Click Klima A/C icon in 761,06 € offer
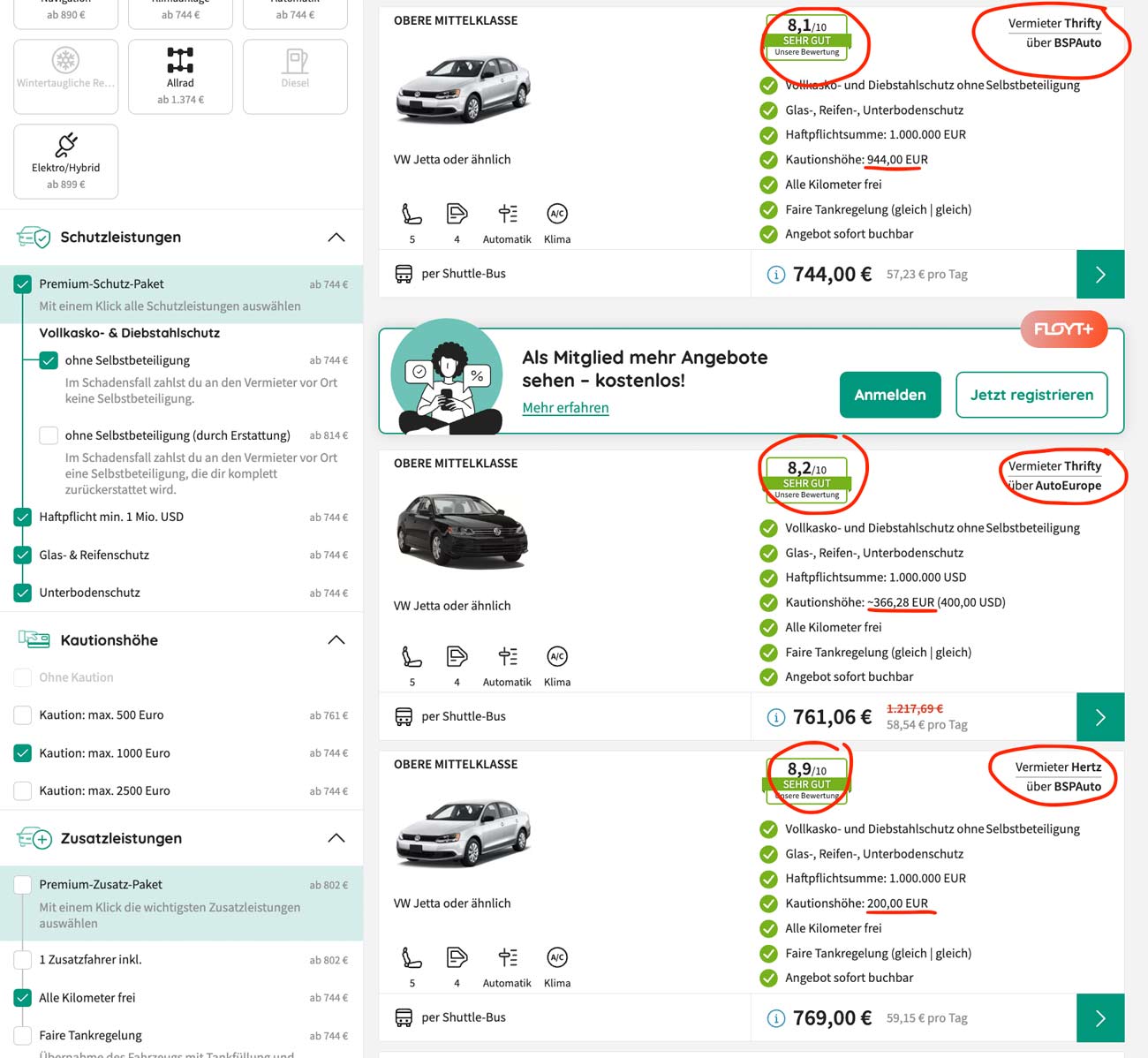Viewport: 1148px width, 1058px height. [x=557, y=656]
